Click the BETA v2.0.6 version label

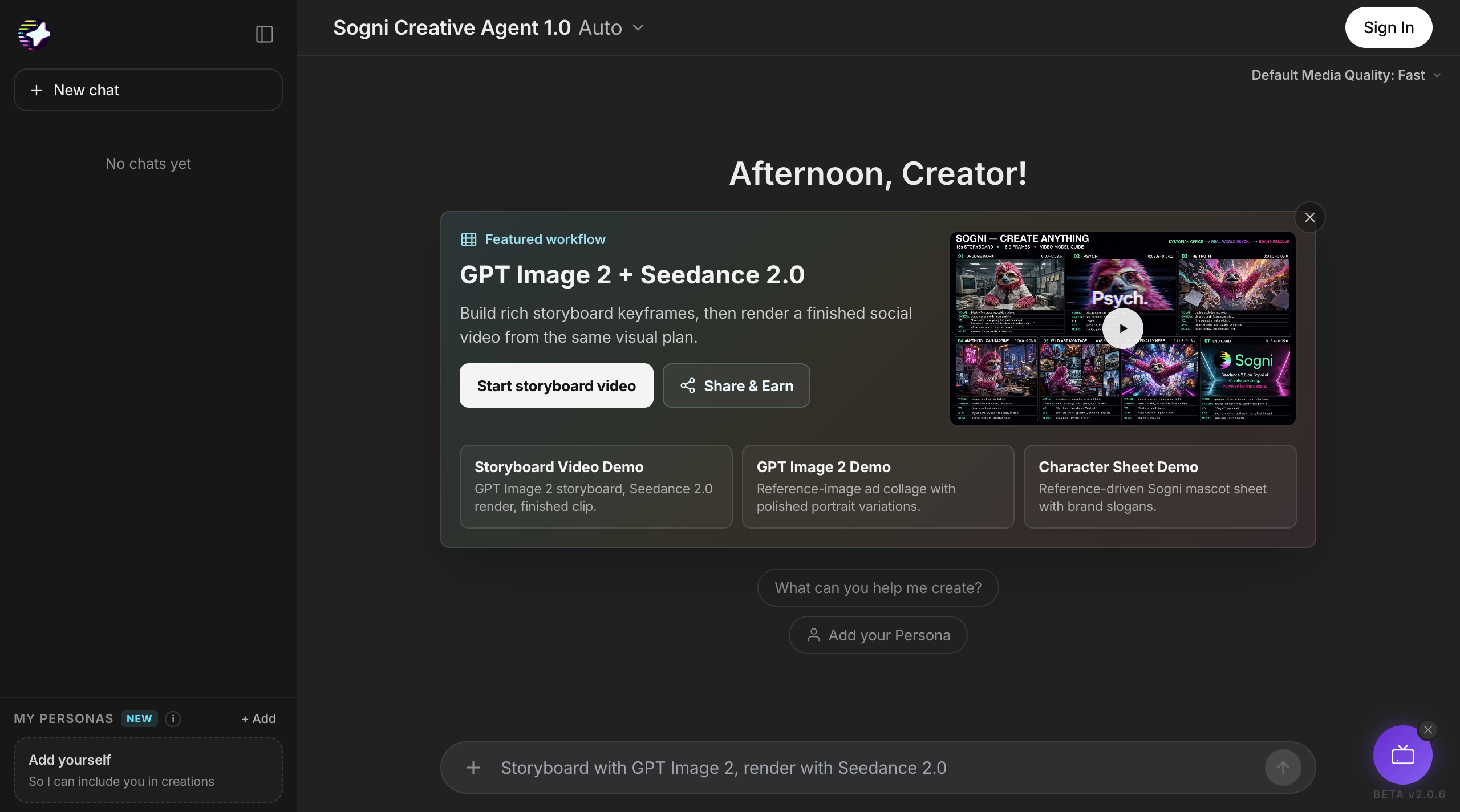(1409, 794)
